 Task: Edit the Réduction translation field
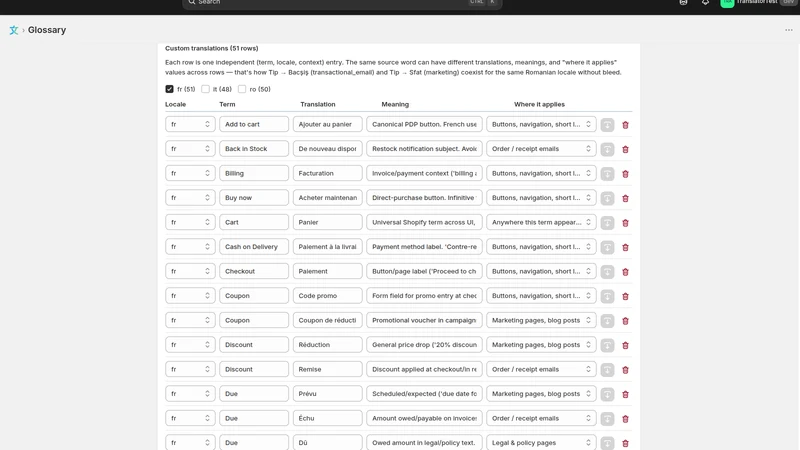click(x=328, y=344)
